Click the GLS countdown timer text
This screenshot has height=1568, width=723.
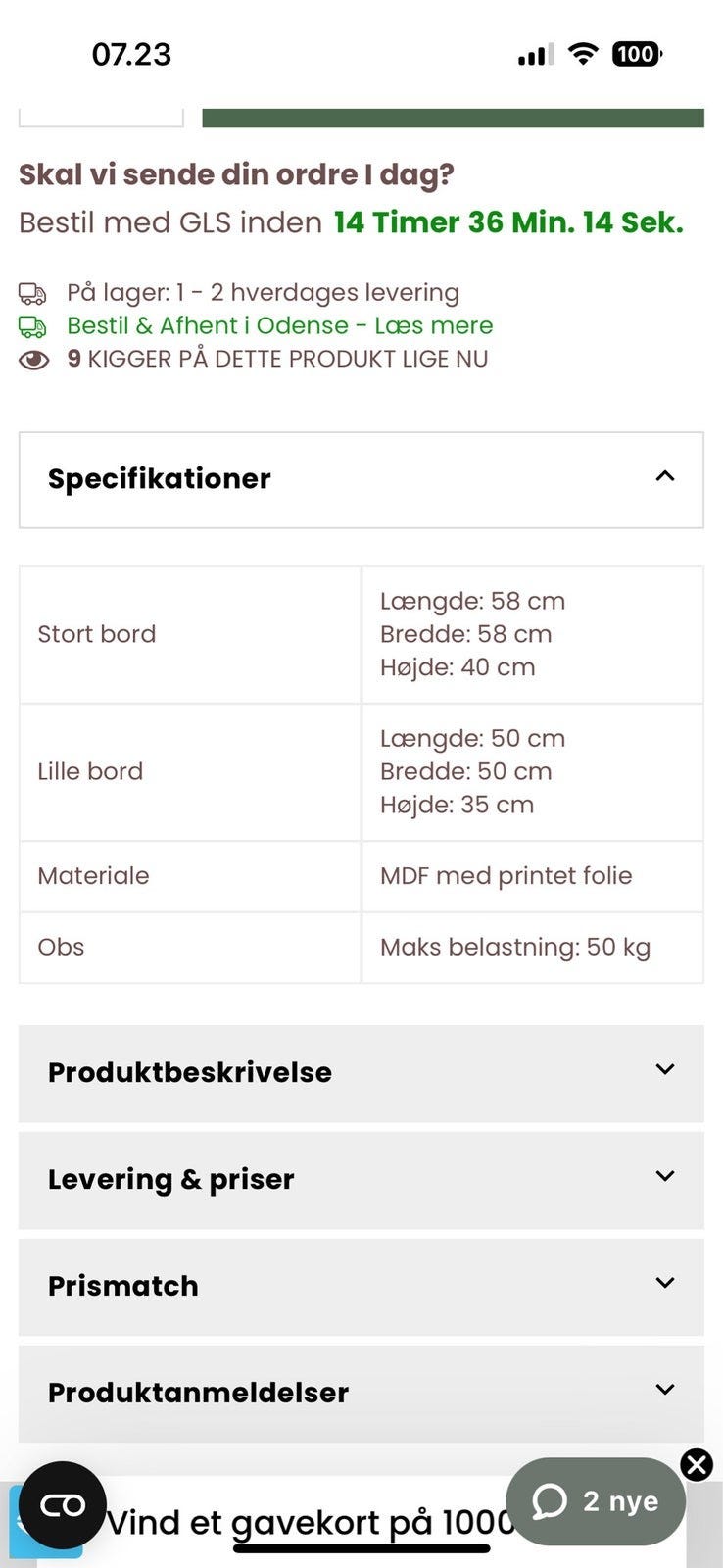point(507,222)
